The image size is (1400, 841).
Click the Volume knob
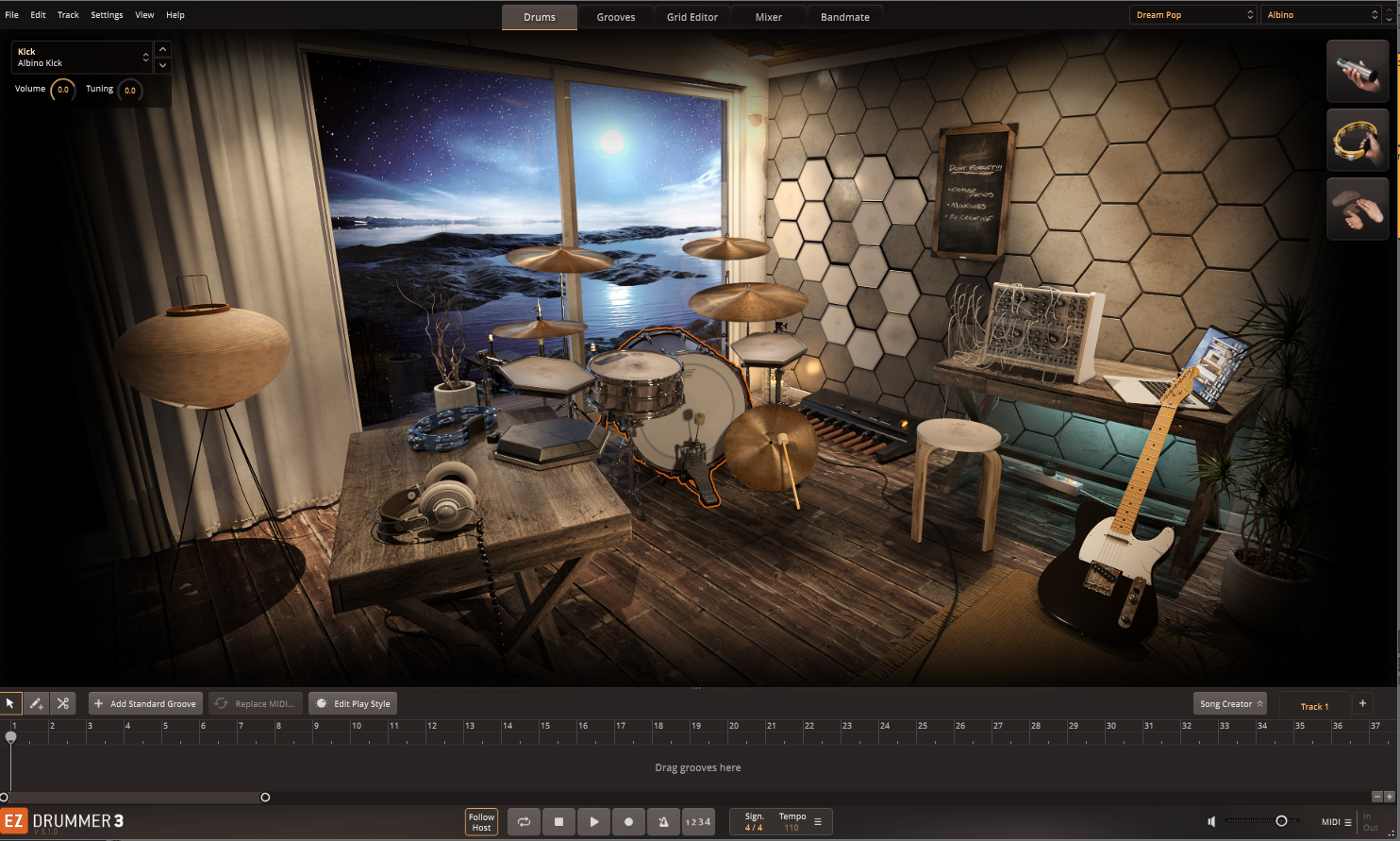point(63,90)
